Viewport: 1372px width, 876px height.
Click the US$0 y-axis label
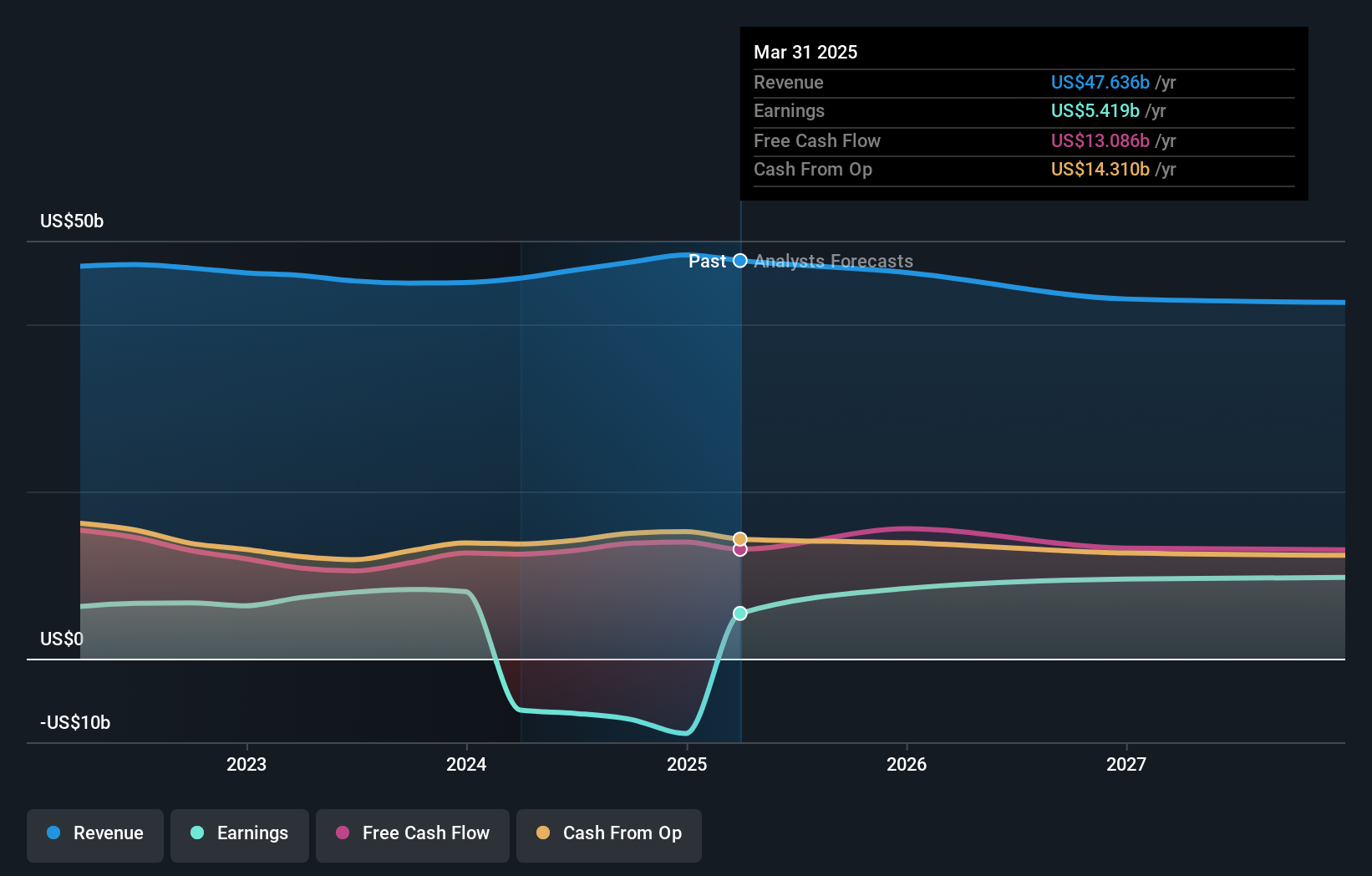[x=62, y=639]
